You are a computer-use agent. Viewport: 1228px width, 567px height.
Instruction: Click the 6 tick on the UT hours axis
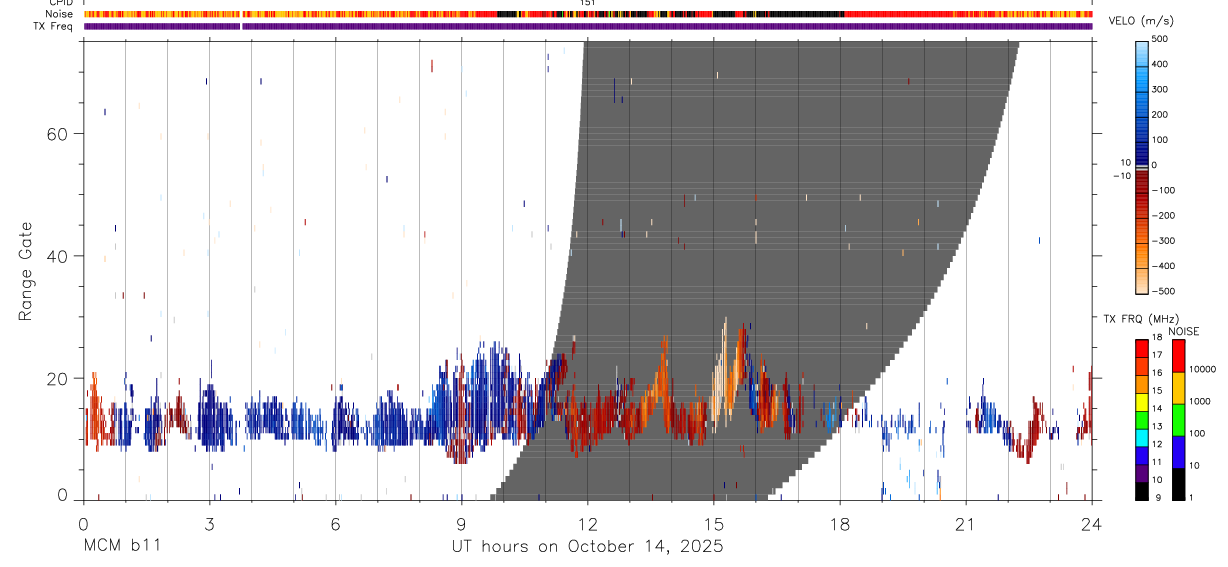(x=336, y=523)
